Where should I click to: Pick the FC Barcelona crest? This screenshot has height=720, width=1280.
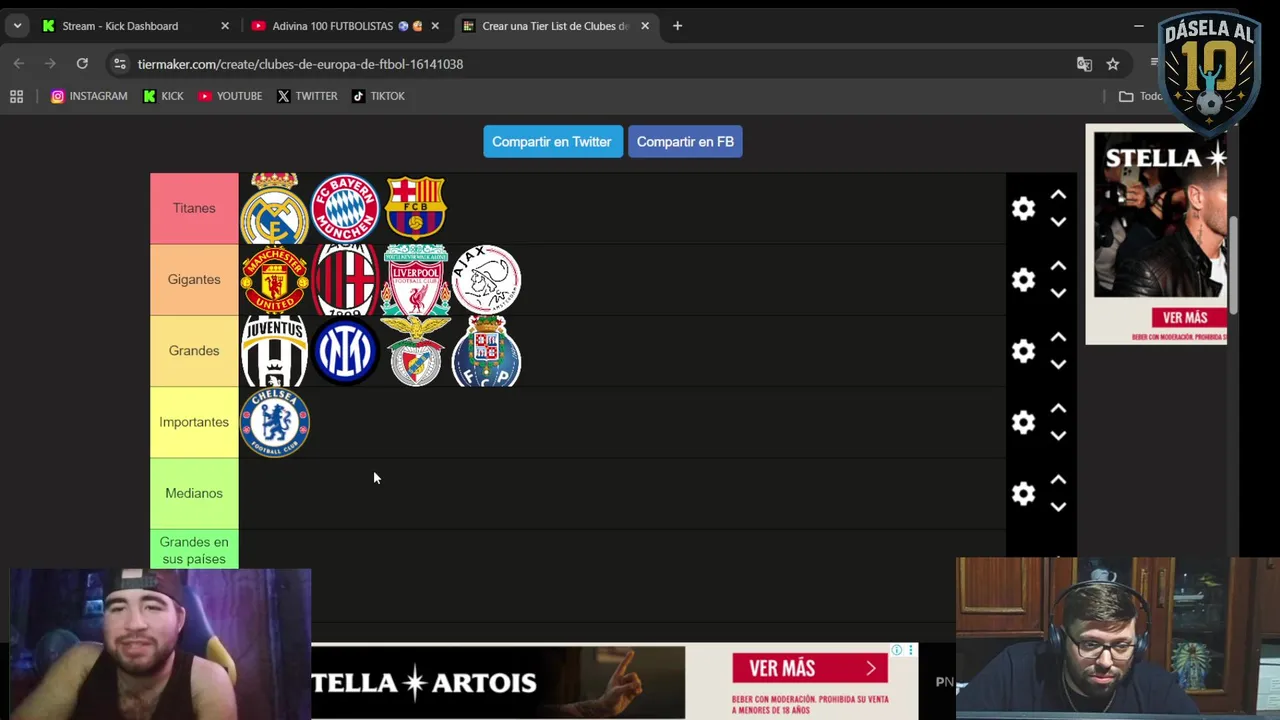(x=416, y=207)
